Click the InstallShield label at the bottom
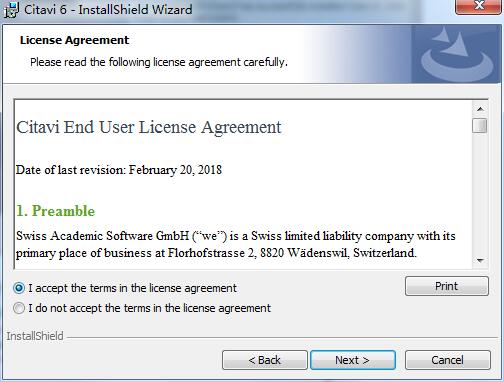504x382 pixels. click(35, 336)
